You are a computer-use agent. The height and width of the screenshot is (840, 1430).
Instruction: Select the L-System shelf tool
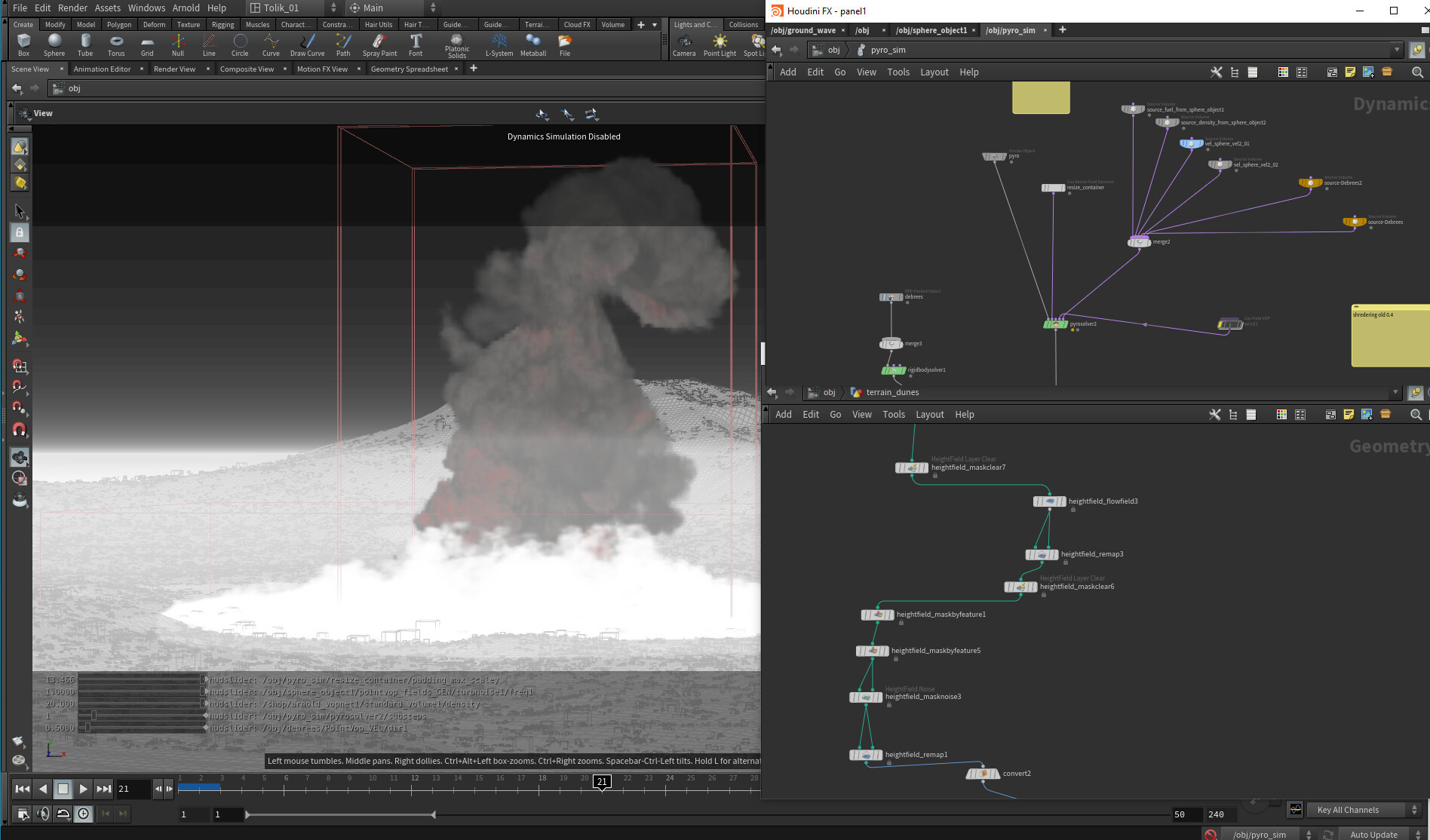(499, 44)
